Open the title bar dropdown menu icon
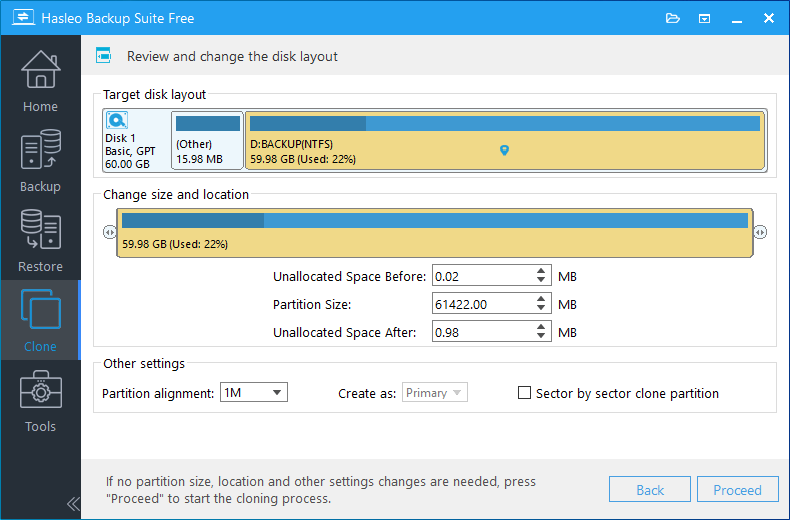 click(x=704, y=19)
